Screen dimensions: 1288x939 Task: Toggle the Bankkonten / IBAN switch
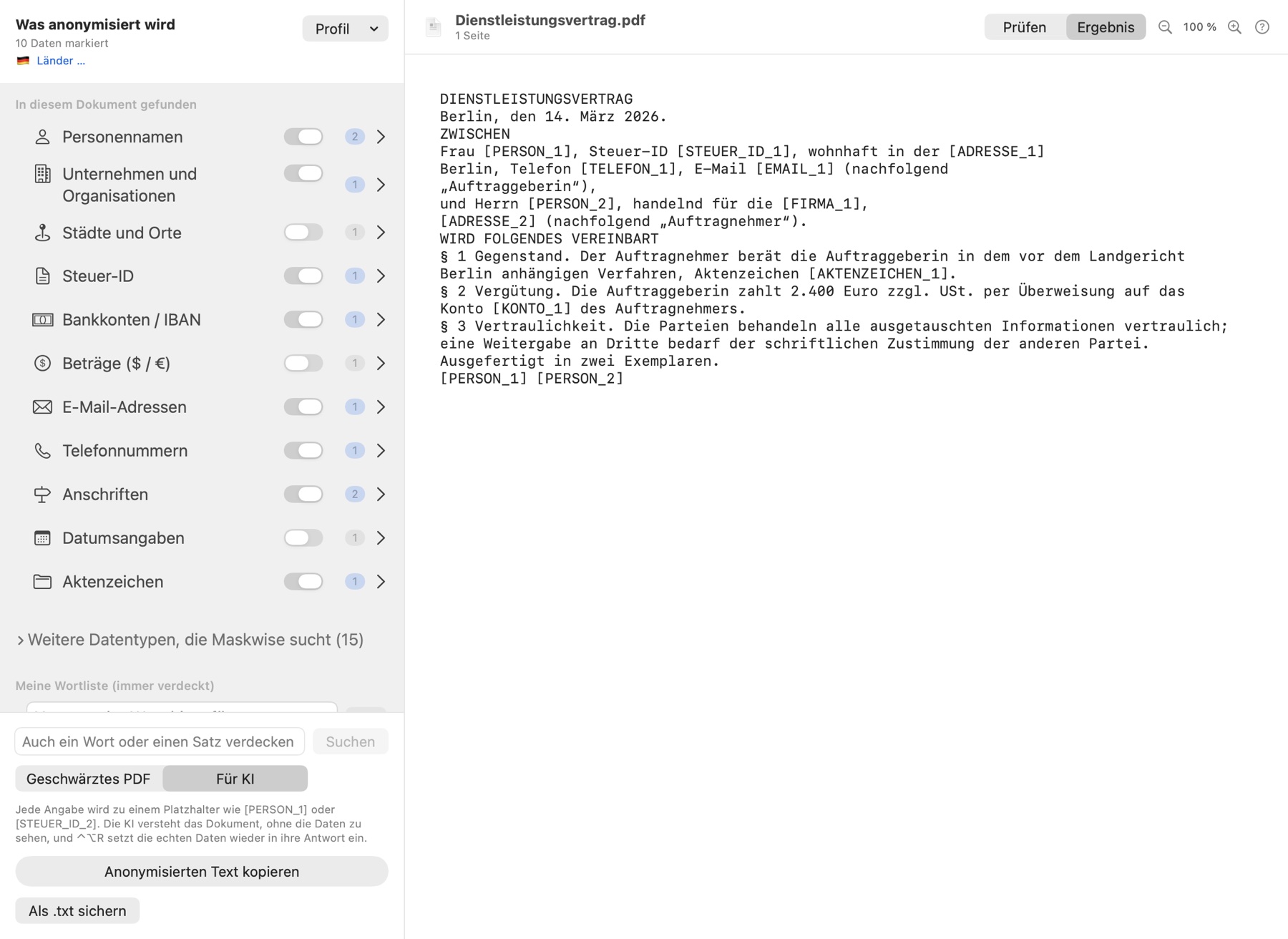[303, 319]
